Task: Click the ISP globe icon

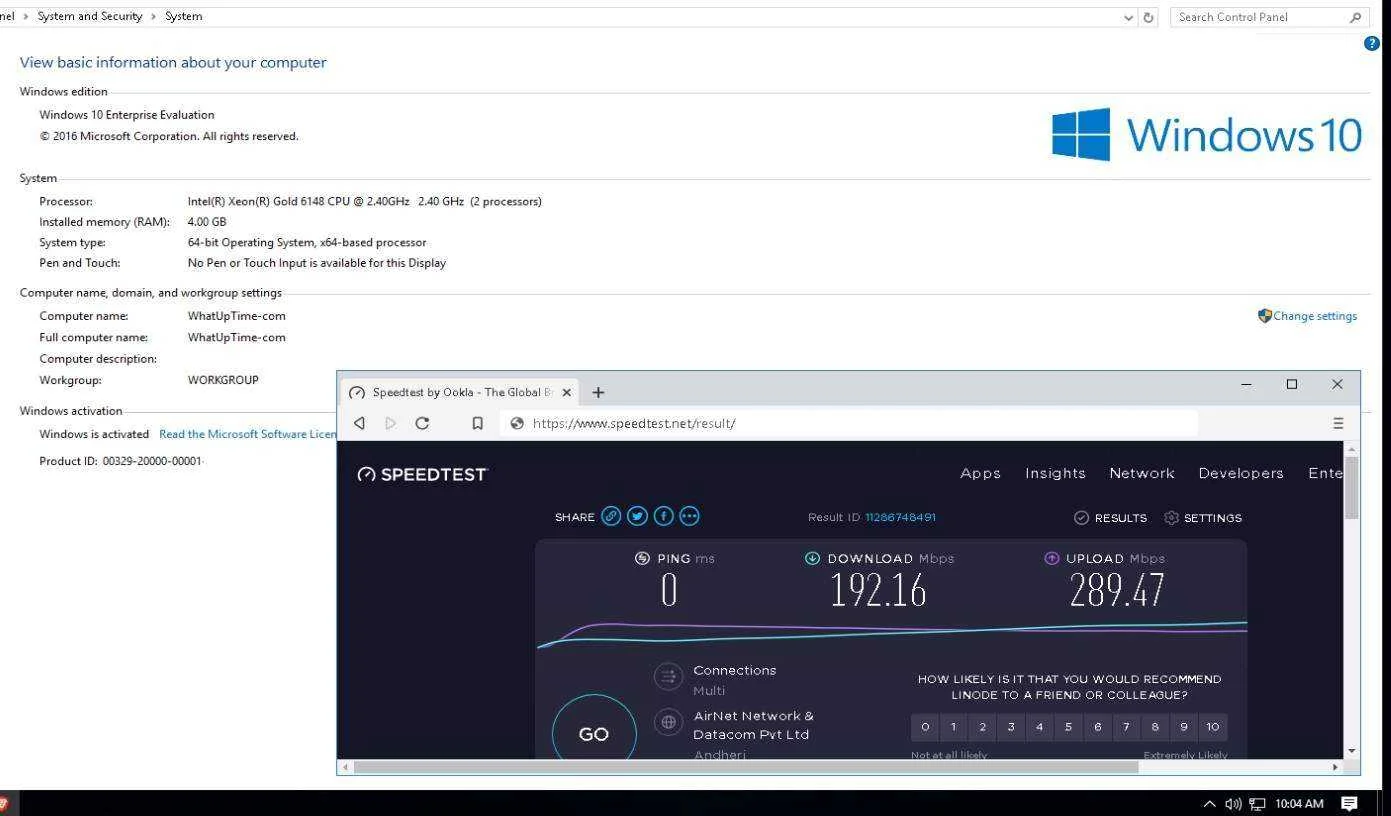Action: 668,722
